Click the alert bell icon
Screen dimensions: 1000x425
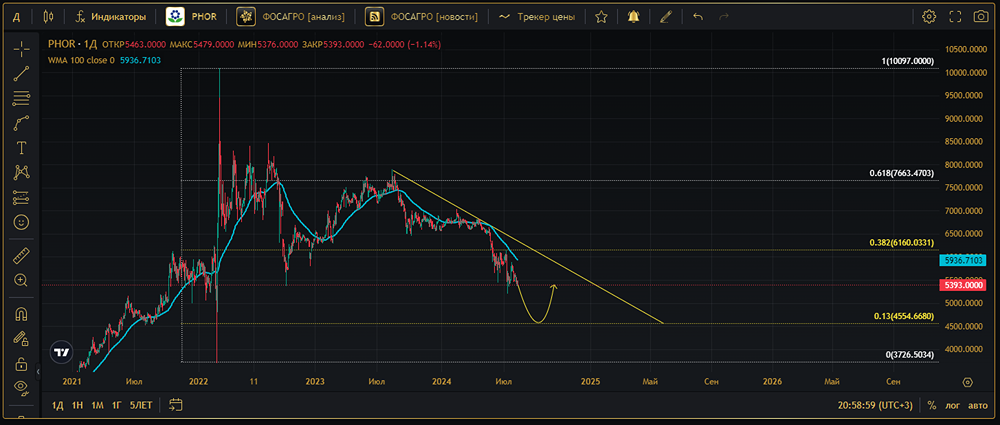633,17
